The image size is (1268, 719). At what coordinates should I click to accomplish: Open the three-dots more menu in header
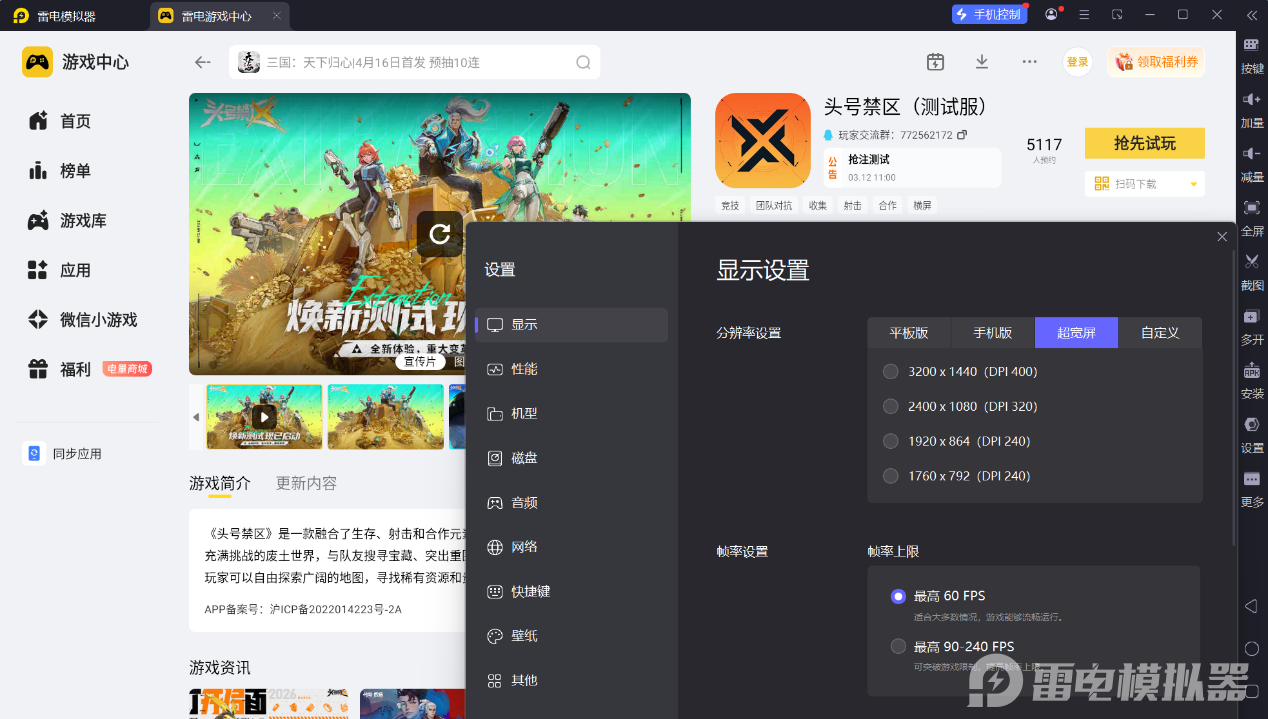tap(1029, 62)
